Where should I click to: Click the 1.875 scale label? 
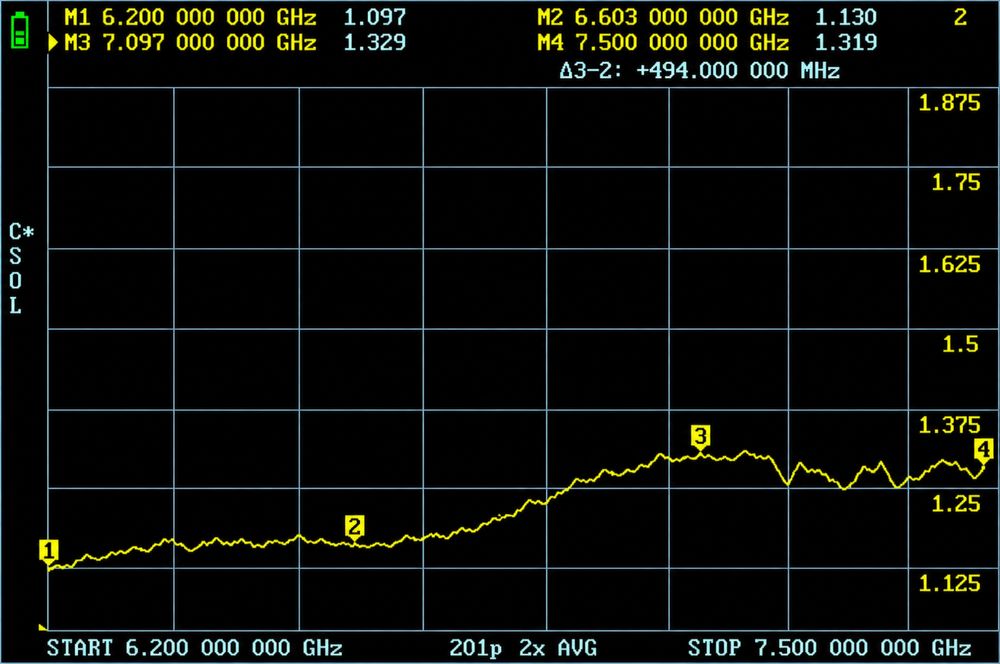point(949,103)
